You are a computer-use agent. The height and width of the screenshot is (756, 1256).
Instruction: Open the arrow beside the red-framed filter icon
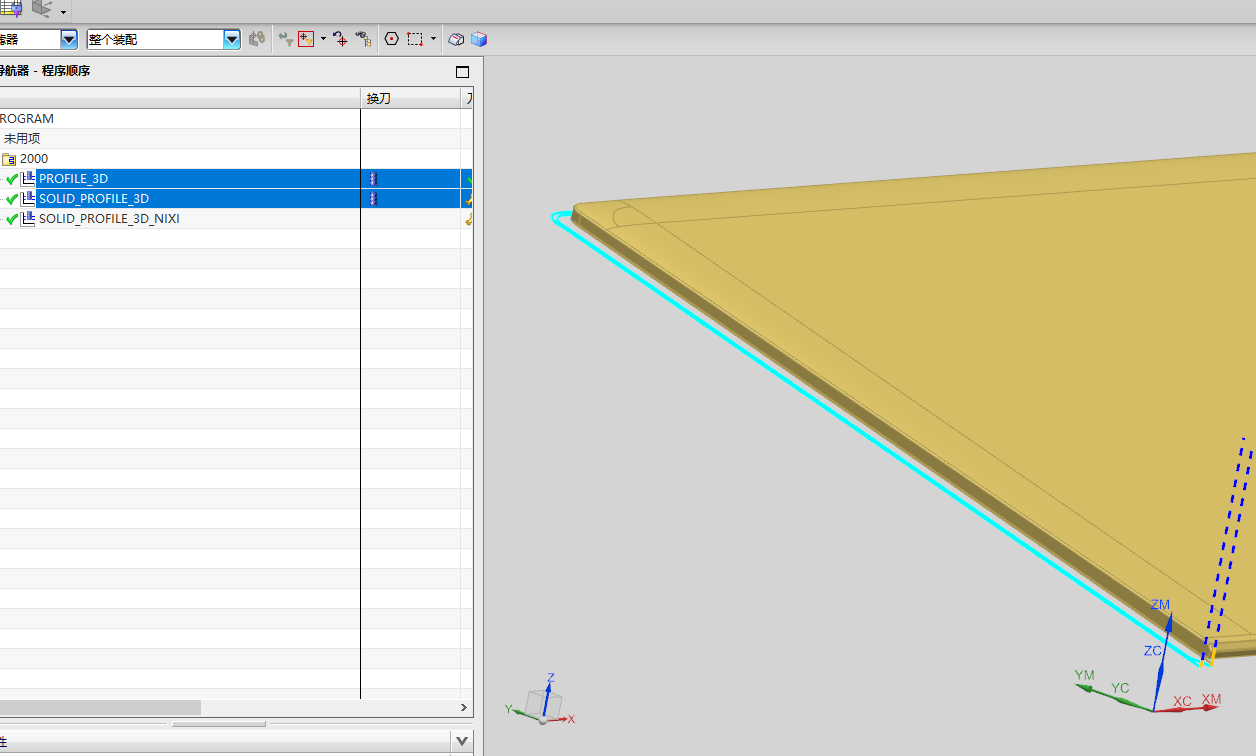click(323, 39)
